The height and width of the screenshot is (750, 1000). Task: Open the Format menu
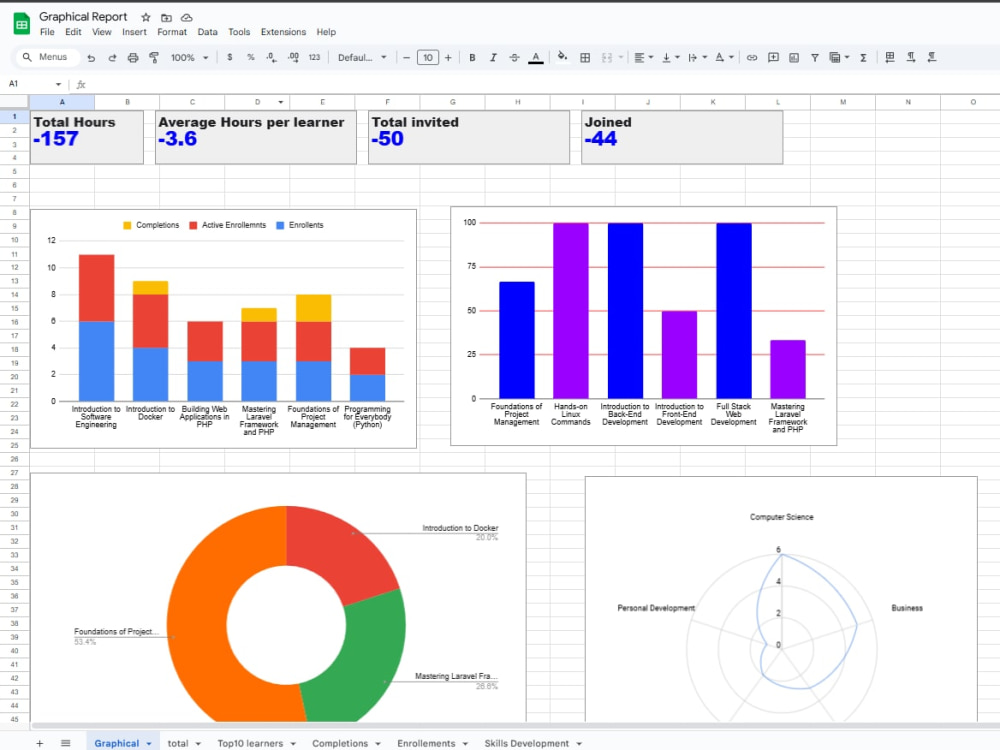[x=172, y=32]
